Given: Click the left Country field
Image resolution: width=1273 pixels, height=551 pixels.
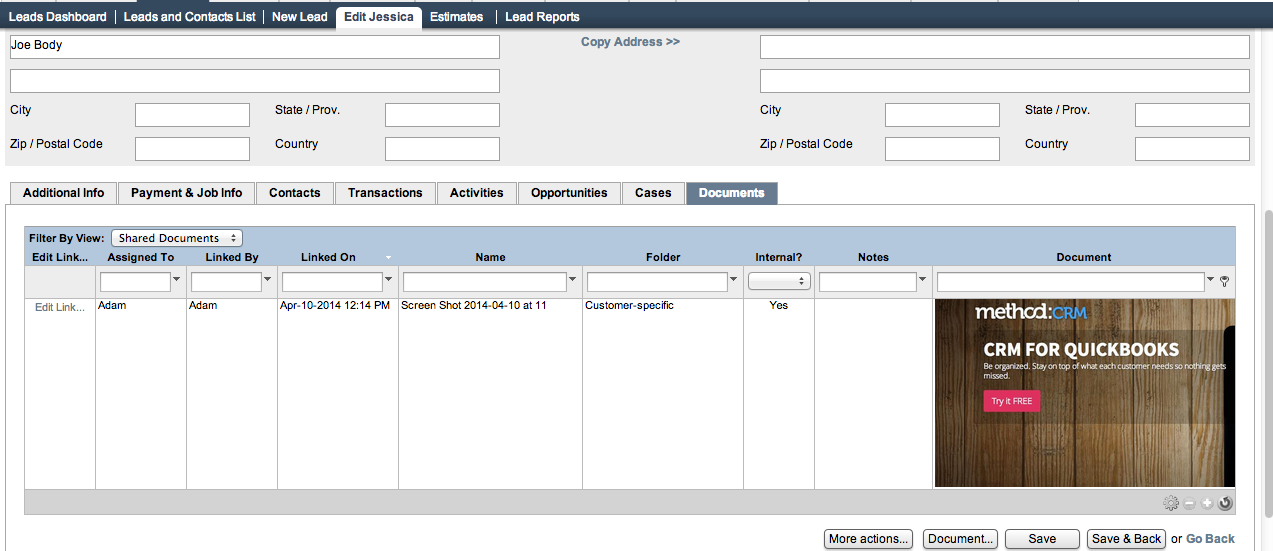Looking at the screenshot, I should point(442,149).
